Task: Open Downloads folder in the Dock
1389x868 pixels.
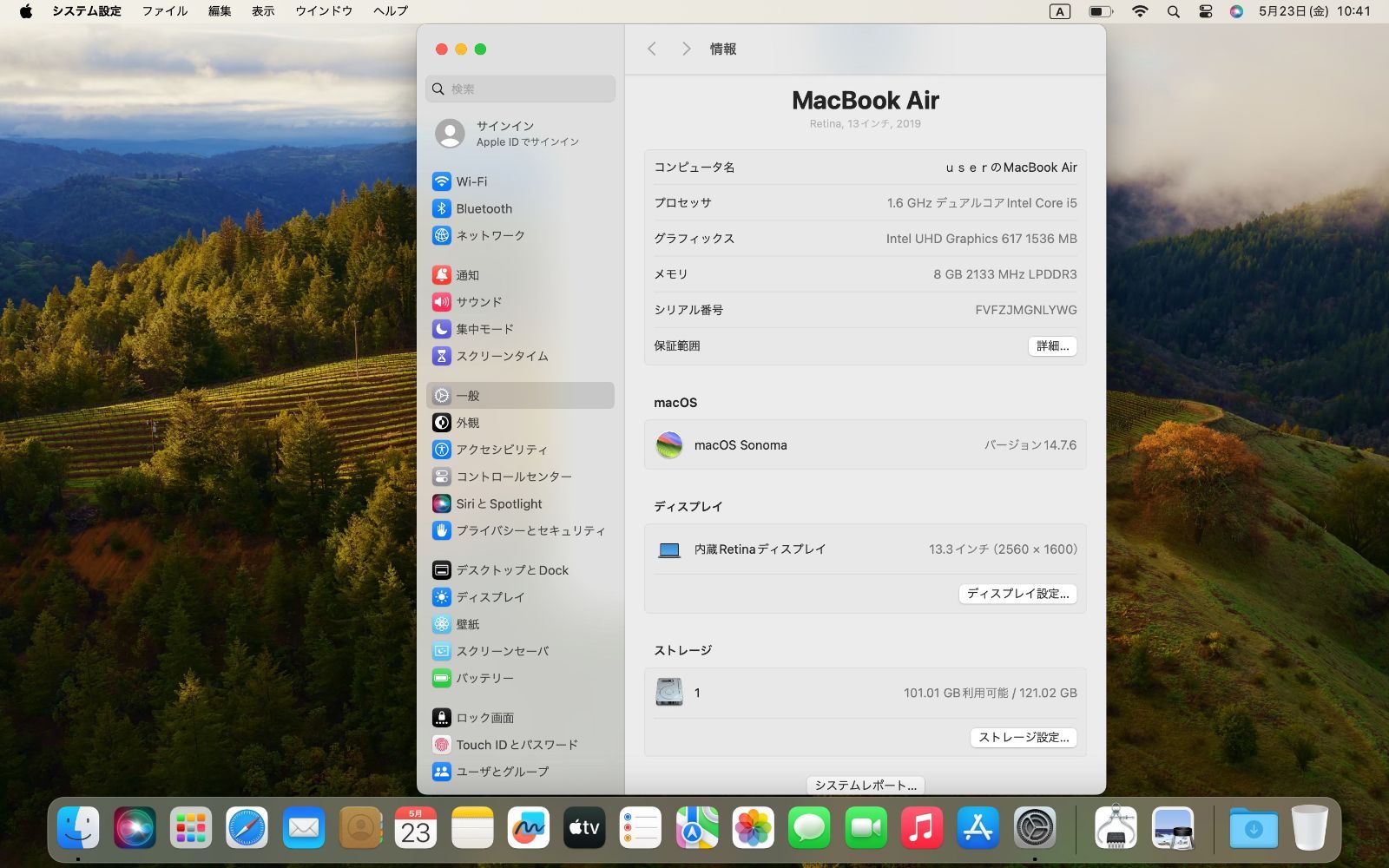Action: click(x=1254, y=827)
